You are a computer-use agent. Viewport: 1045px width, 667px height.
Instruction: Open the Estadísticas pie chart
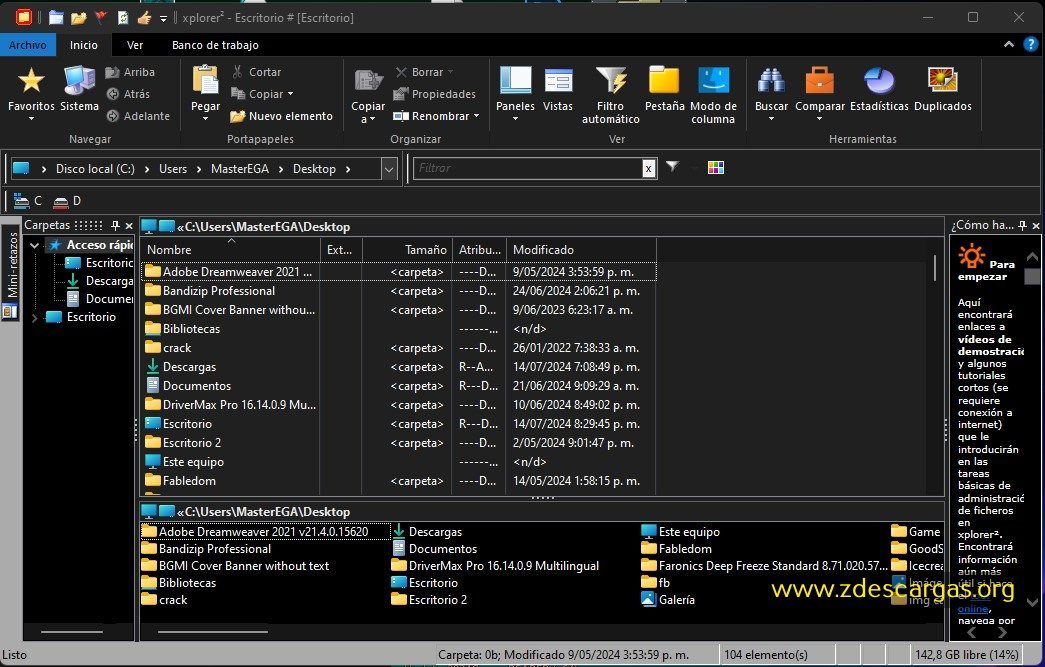coord(879,89)
